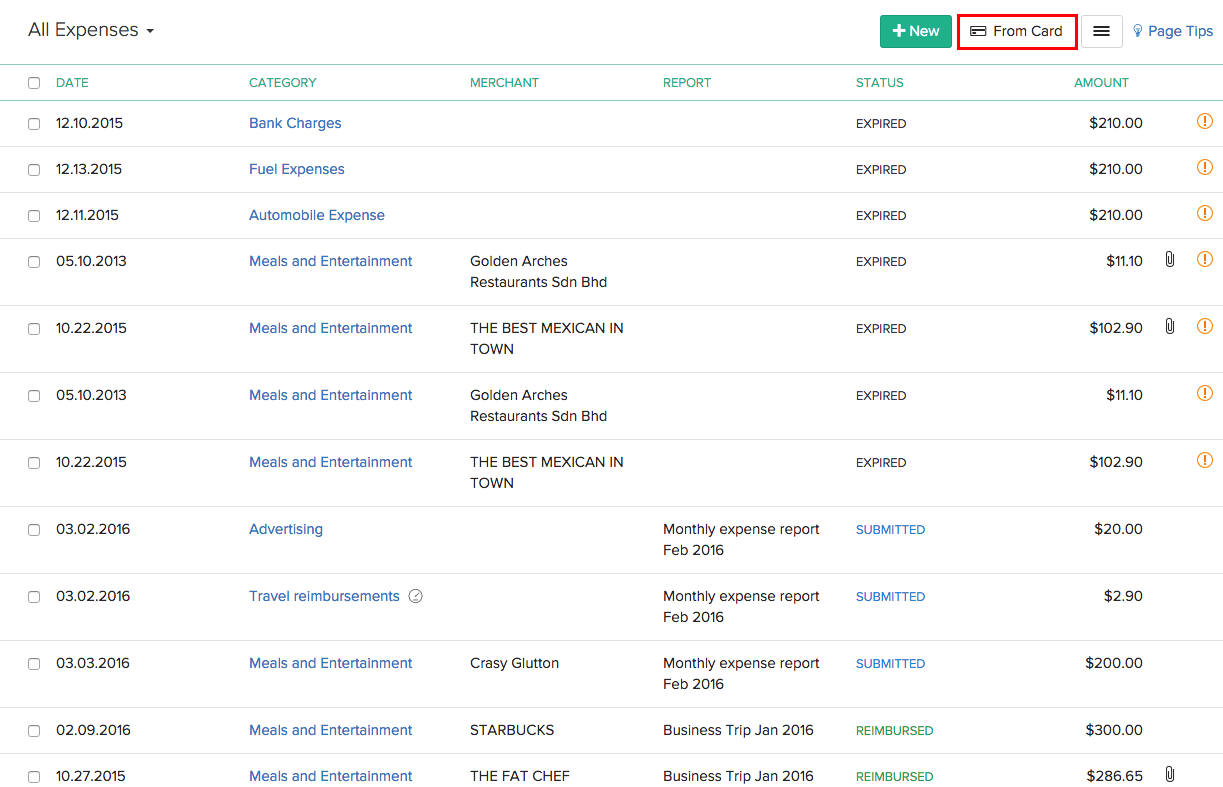
Task: Open the Fuel Expenses category link
Action: click(297, 169)
